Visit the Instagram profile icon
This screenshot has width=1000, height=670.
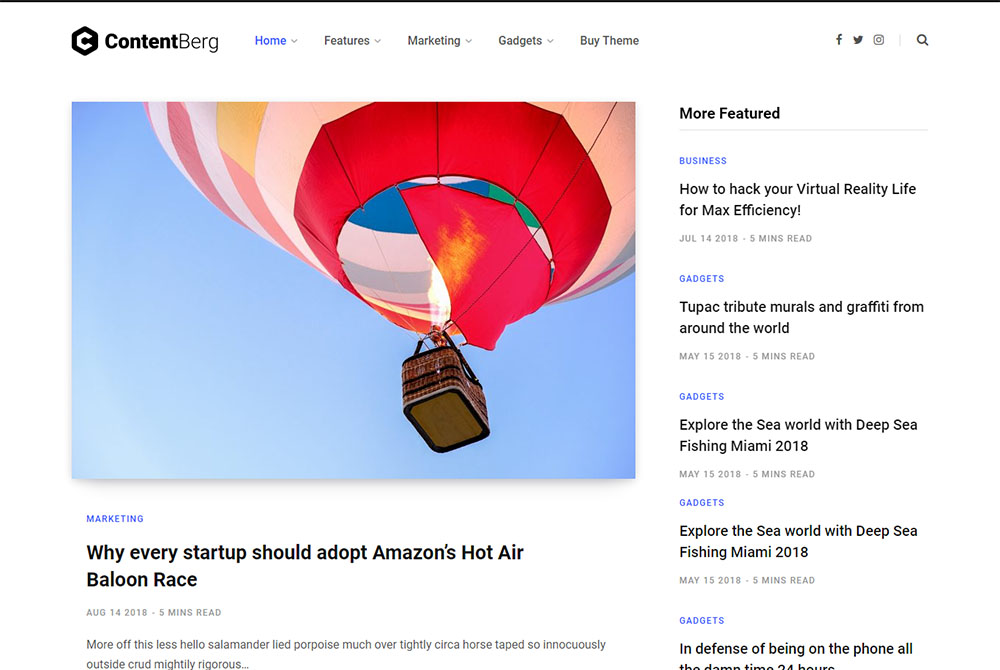[879, 40]
